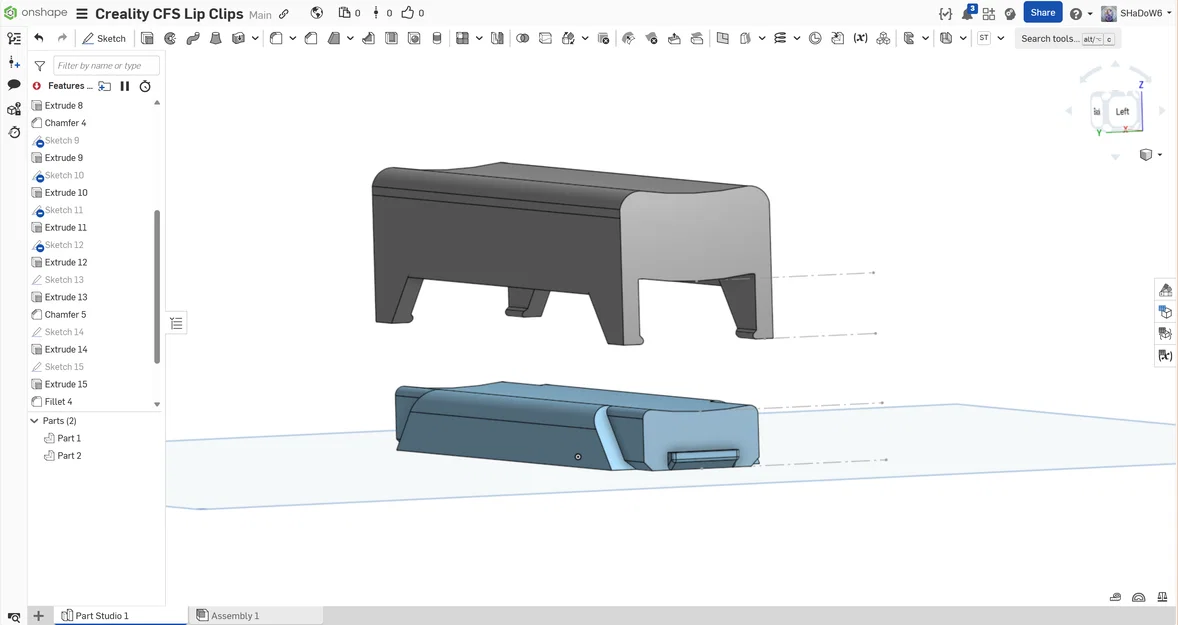Open the Draft tool dropdown arrow

(x=350, y=38)
